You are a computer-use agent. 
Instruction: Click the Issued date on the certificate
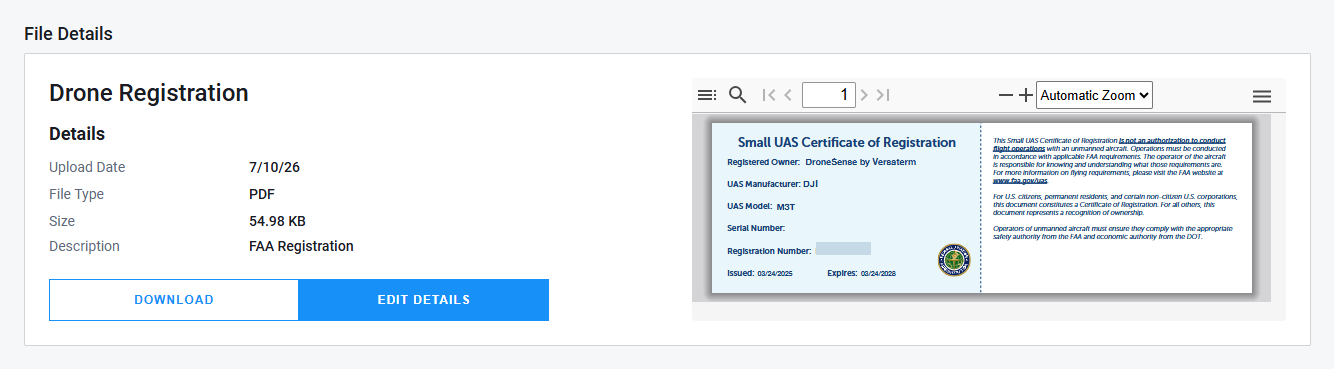[x=760, y=273]
